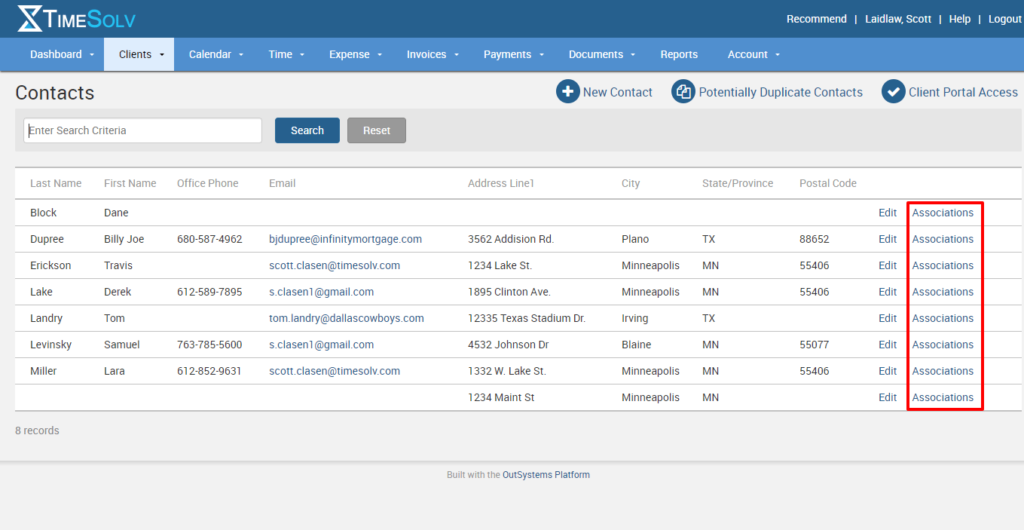This screenshot has height=530, width=1024.
Task: Click the Logout link
Action: click(1005, 19)
